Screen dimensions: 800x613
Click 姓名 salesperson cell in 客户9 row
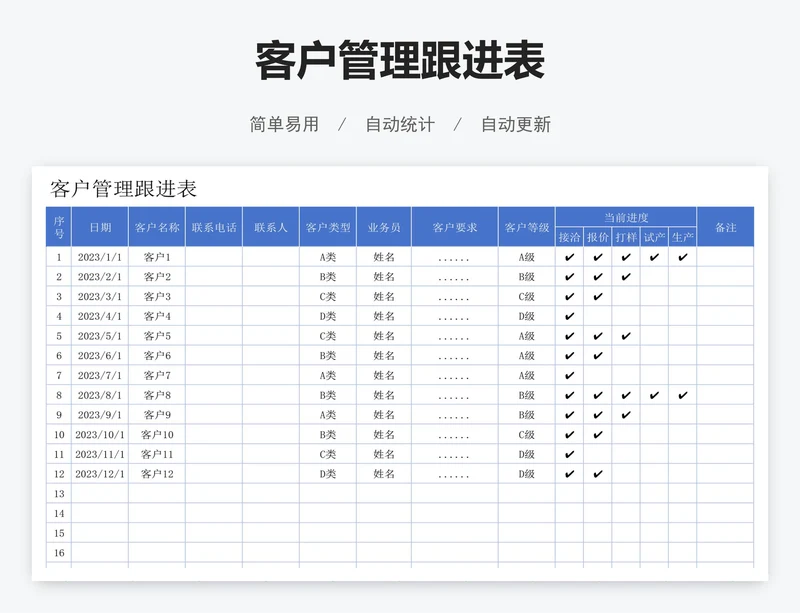tap(384, 415)
